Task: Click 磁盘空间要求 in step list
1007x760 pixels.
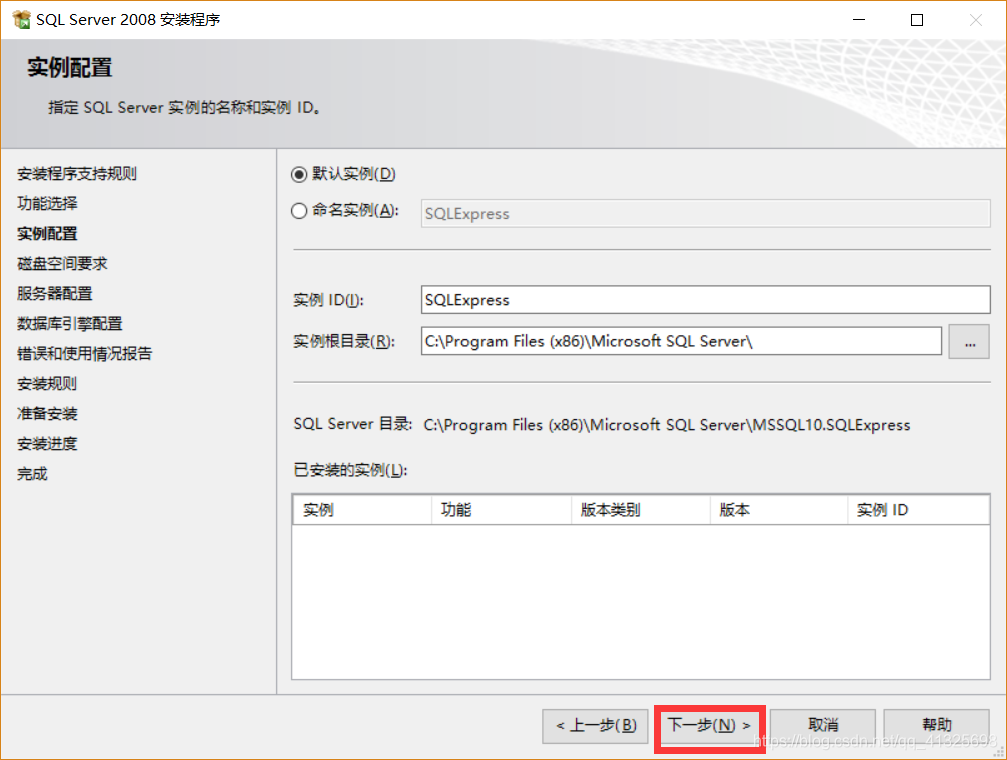Action: (62, 263)
